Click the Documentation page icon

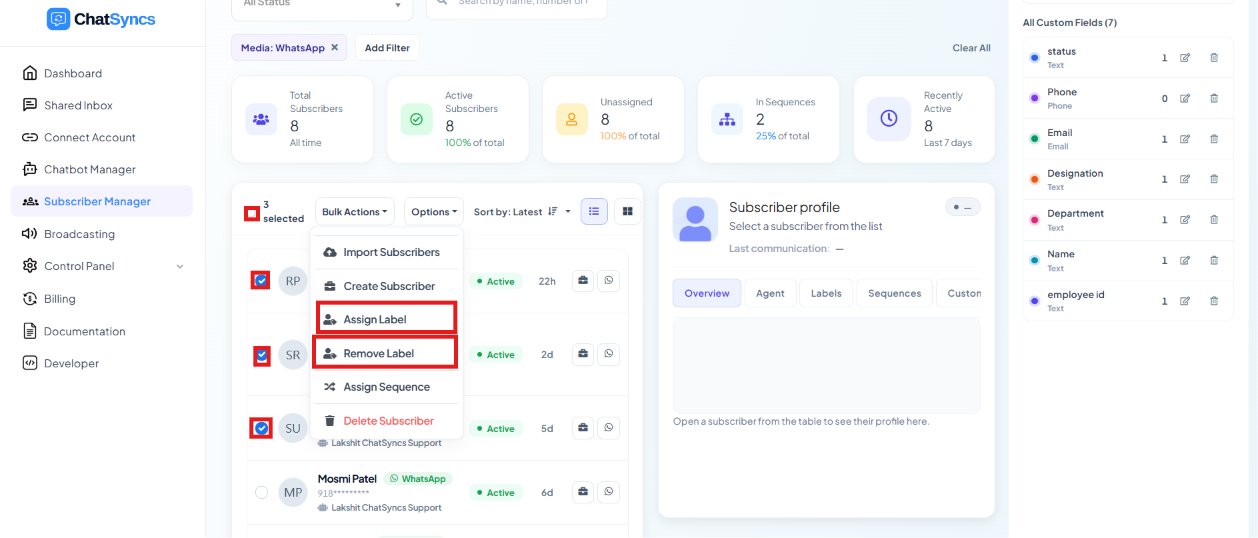tap(30, 331)
